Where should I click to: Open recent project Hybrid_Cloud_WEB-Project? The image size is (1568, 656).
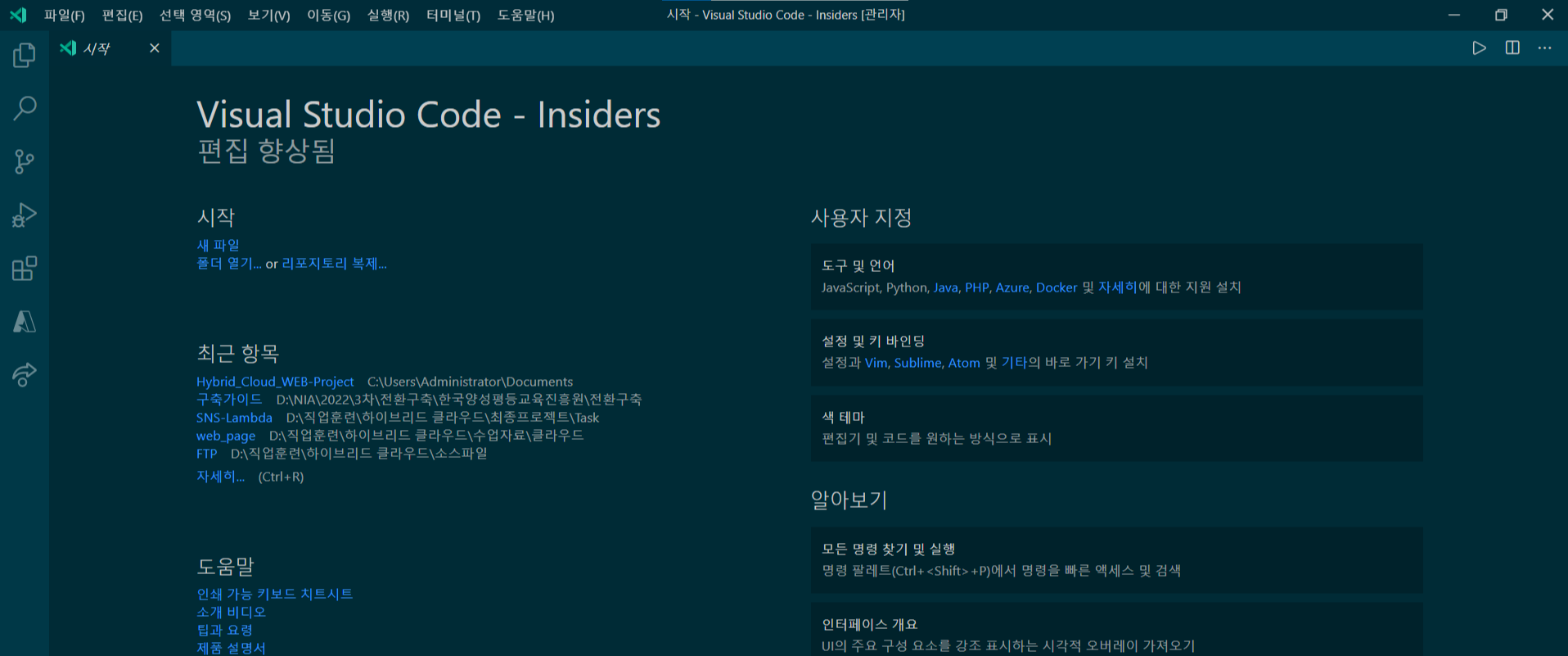click(x=275, y=382)
